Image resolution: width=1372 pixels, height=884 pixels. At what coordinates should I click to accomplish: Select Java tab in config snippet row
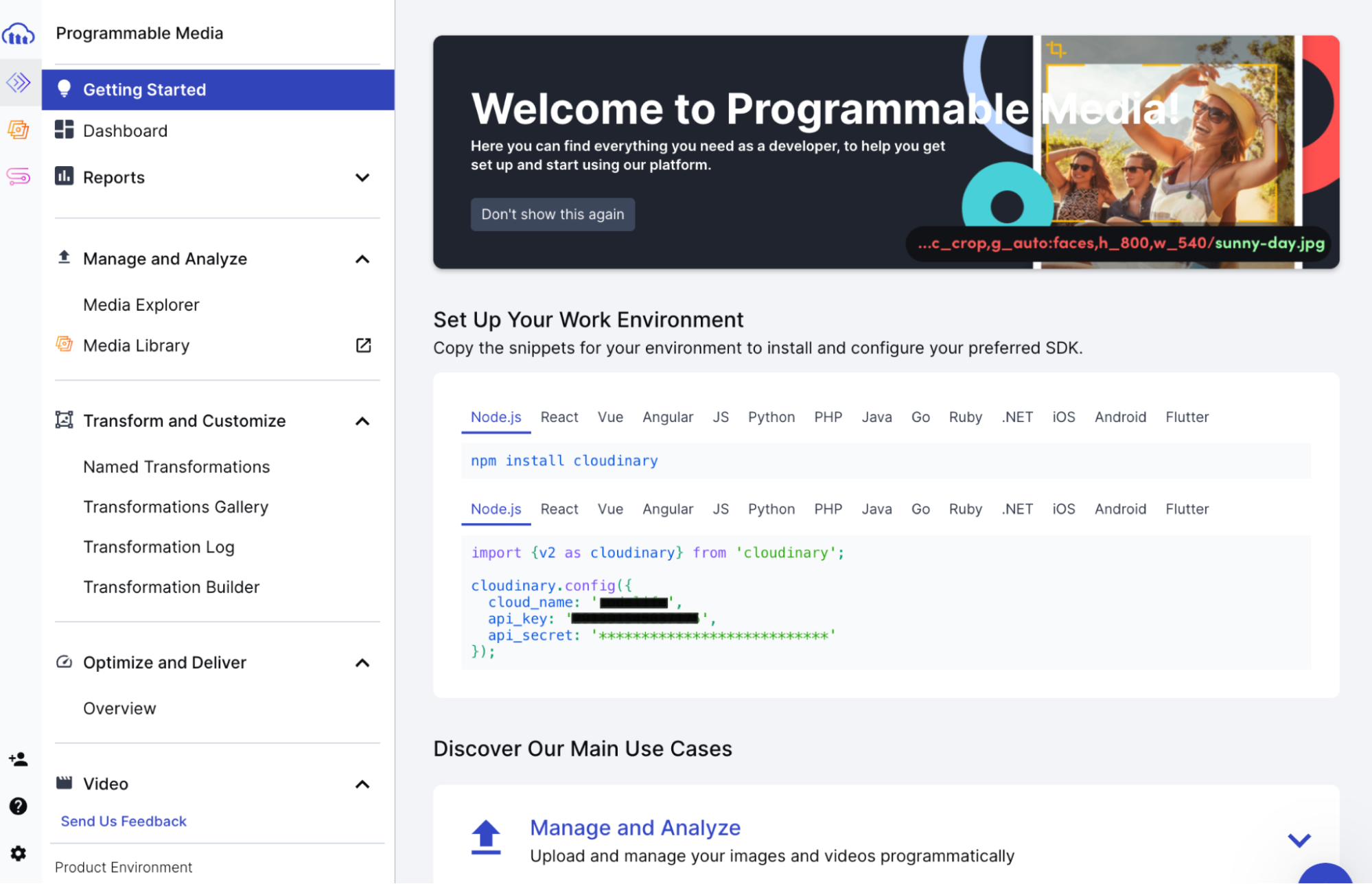pyautogui.click(x=876, y=509)
